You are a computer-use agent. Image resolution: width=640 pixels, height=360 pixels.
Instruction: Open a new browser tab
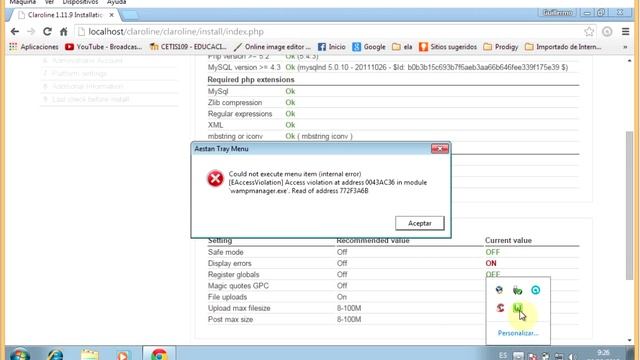click(130, 16)
